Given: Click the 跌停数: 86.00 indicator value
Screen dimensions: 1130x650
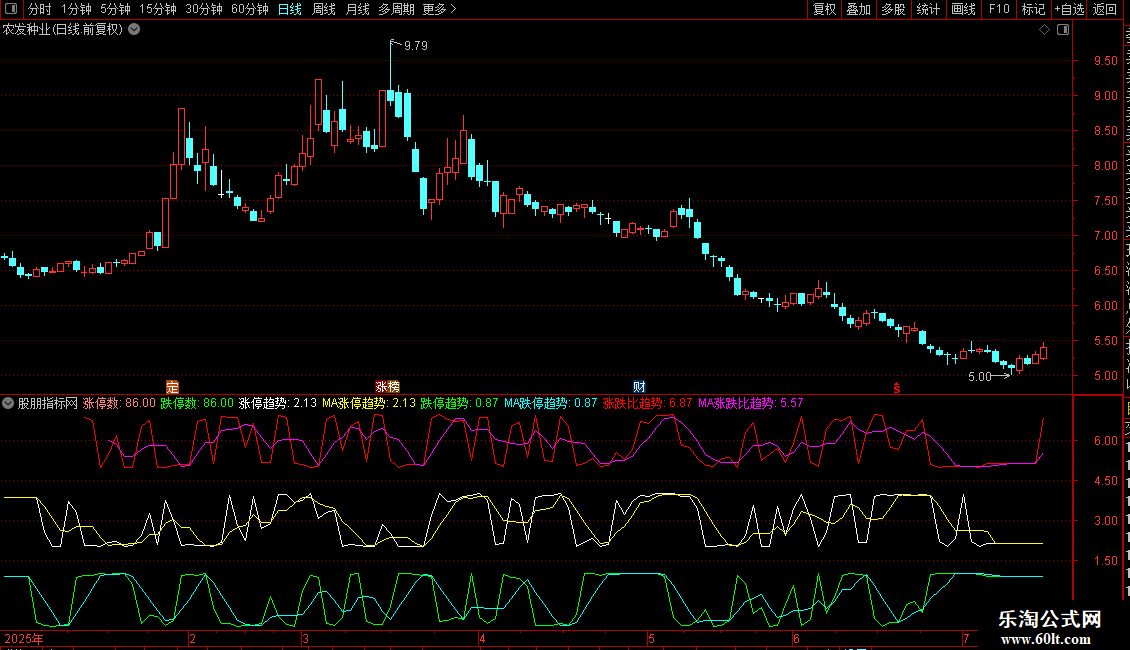Looking at the screenshot, I should point(197,403).
